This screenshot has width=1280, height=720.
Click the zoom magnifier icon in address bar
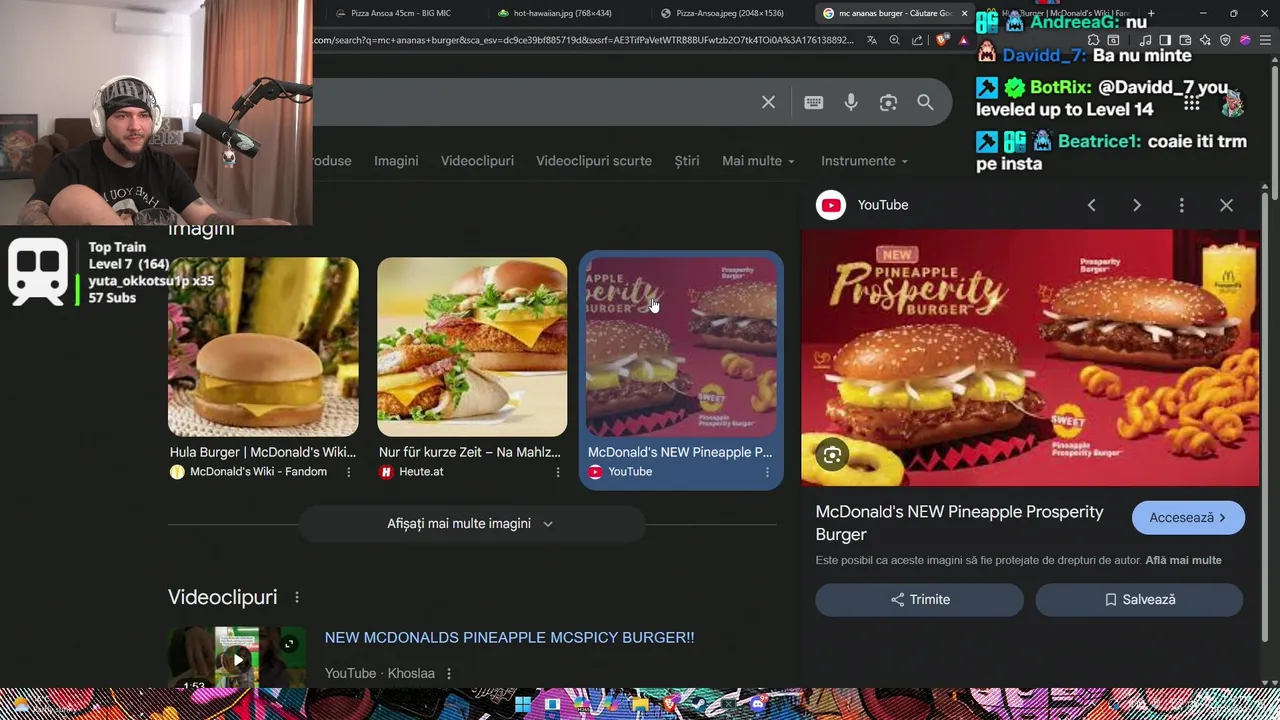pos(894,40)
